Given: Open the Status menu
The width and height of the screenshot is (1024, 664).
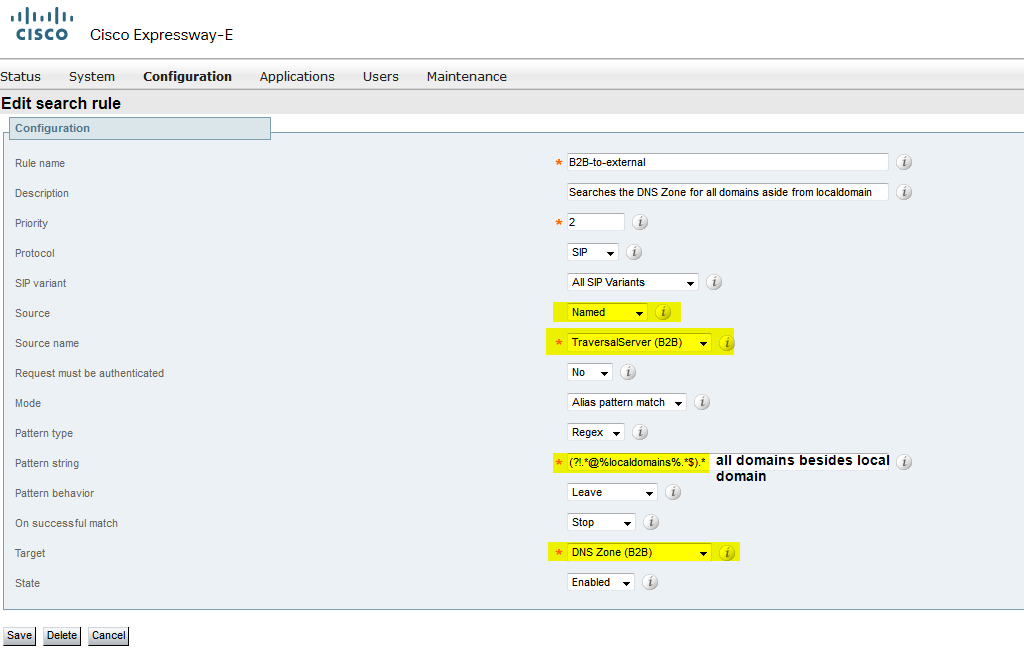Looking at the screenshot, I should click(x=20, y=76).
